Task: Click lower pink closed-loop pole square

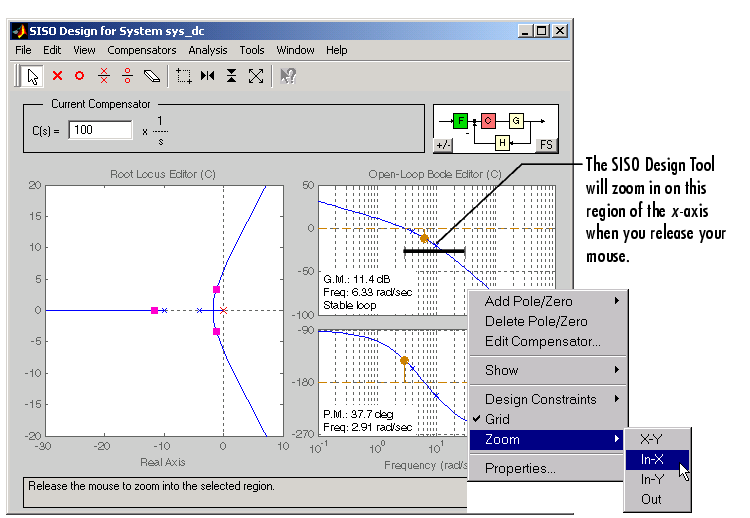Action: pyautogui.click(x=216, y=331)
